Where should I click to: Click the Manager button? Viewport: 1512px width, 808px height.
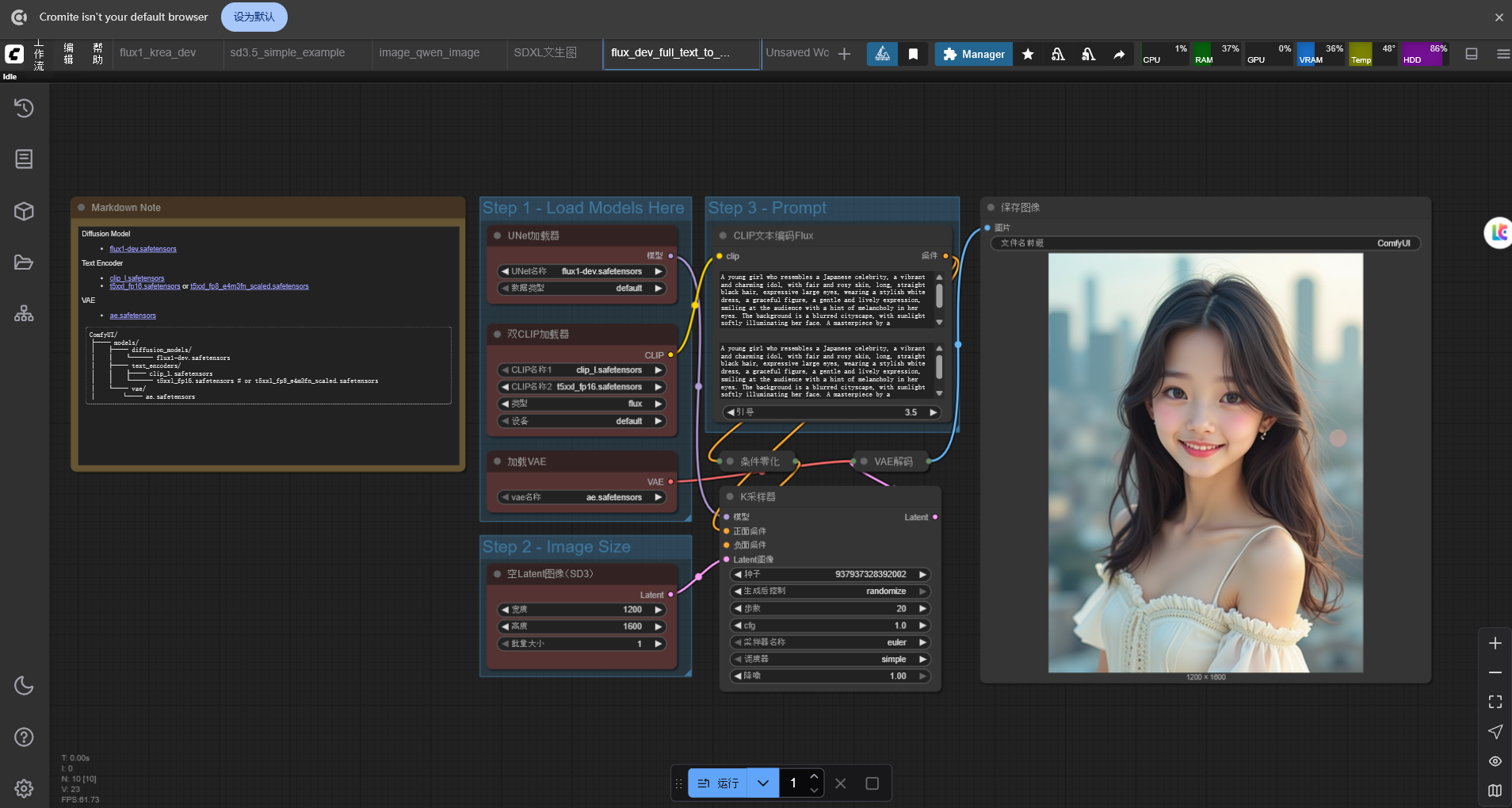click(x=974, y=54)
